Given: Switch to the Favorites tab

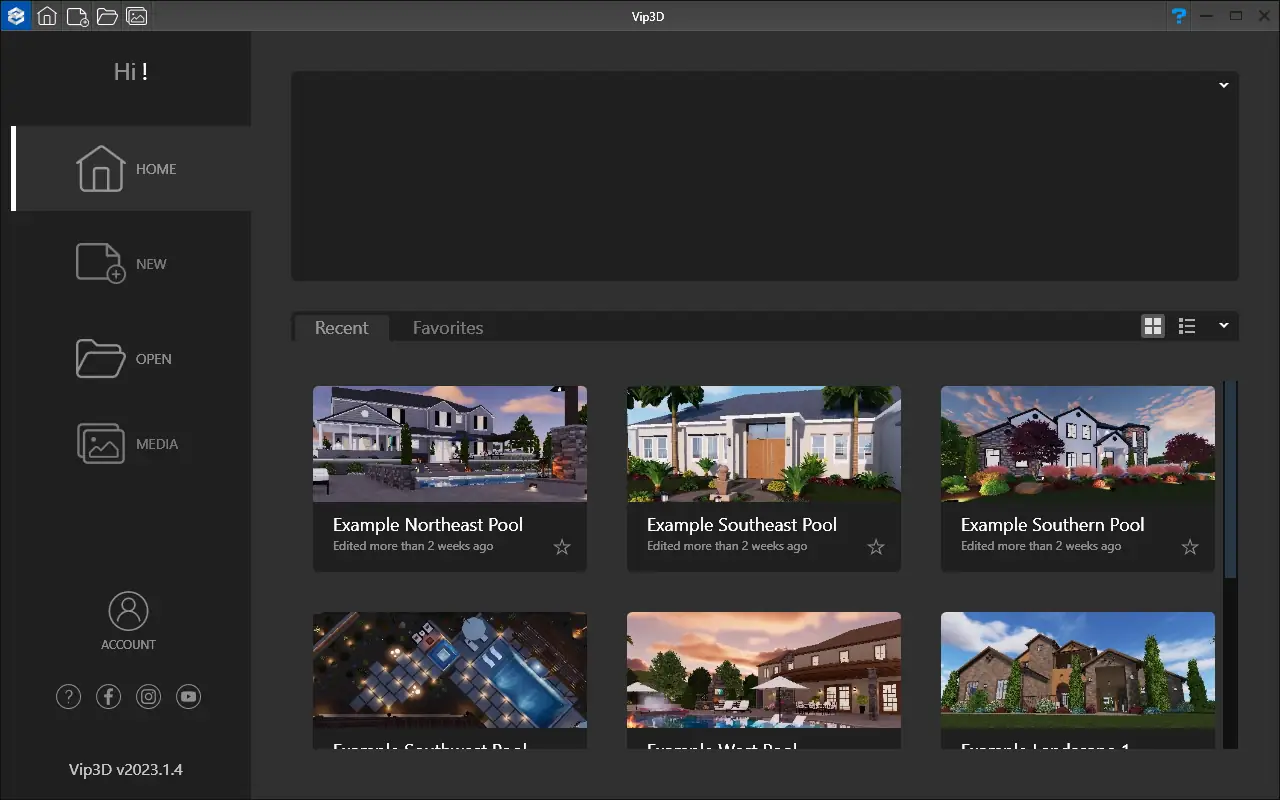Looking at the screenshot, I should tap(447, 327).
